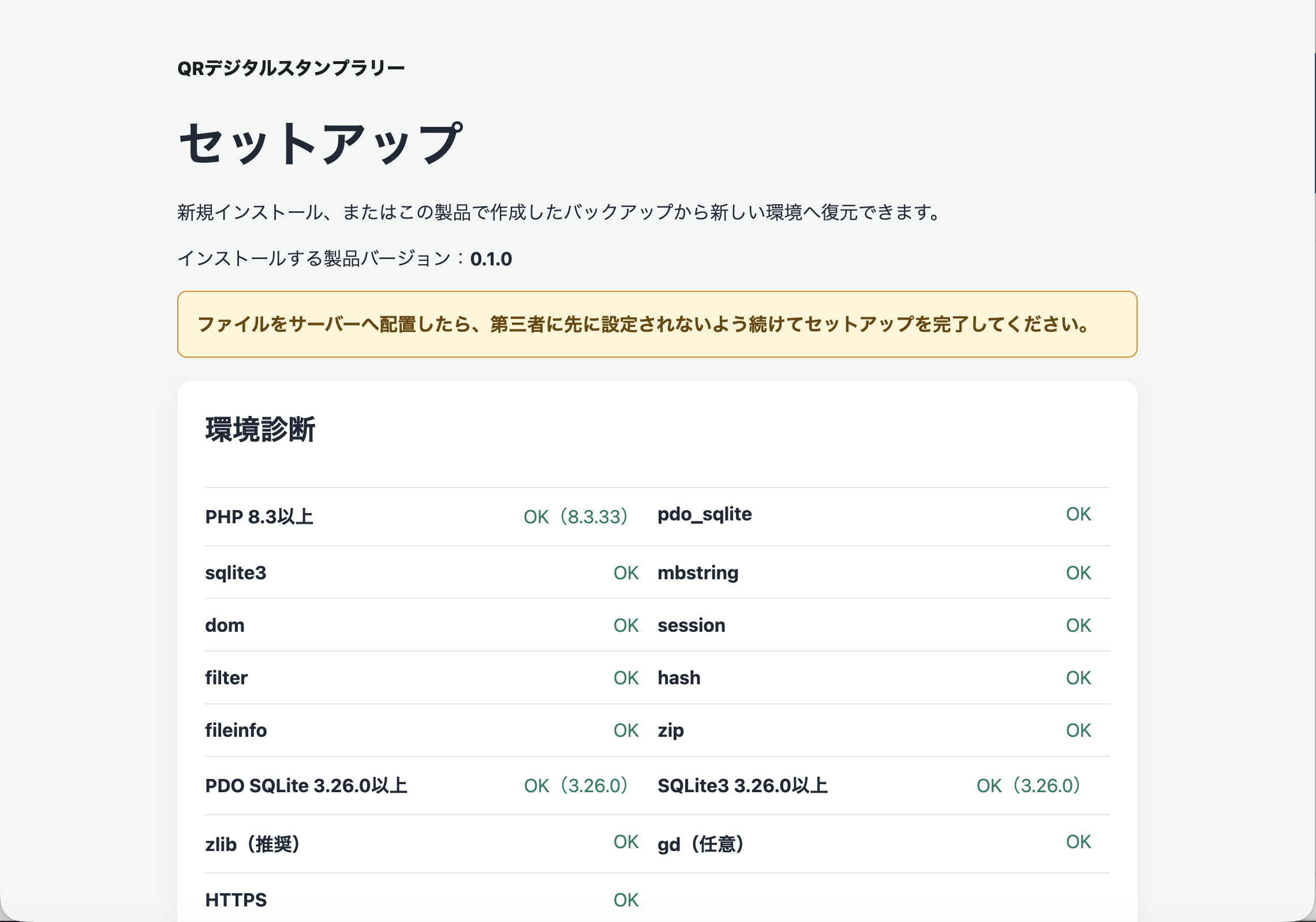
Task: Click the PDO SQLite 3.26.0以上 label
Action: click(x=306, y=786)
